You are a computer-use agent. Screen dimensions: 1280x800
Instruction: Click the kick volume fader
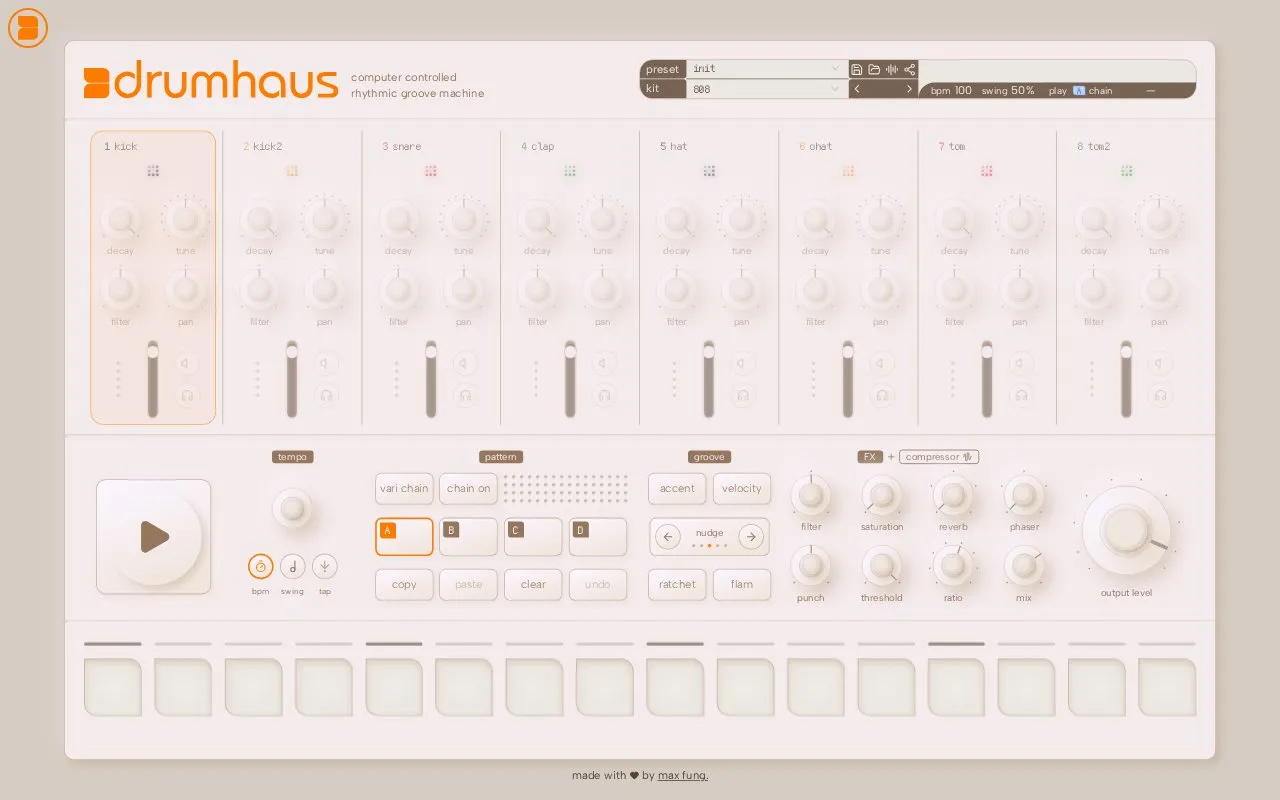click(x=153, y=379)
